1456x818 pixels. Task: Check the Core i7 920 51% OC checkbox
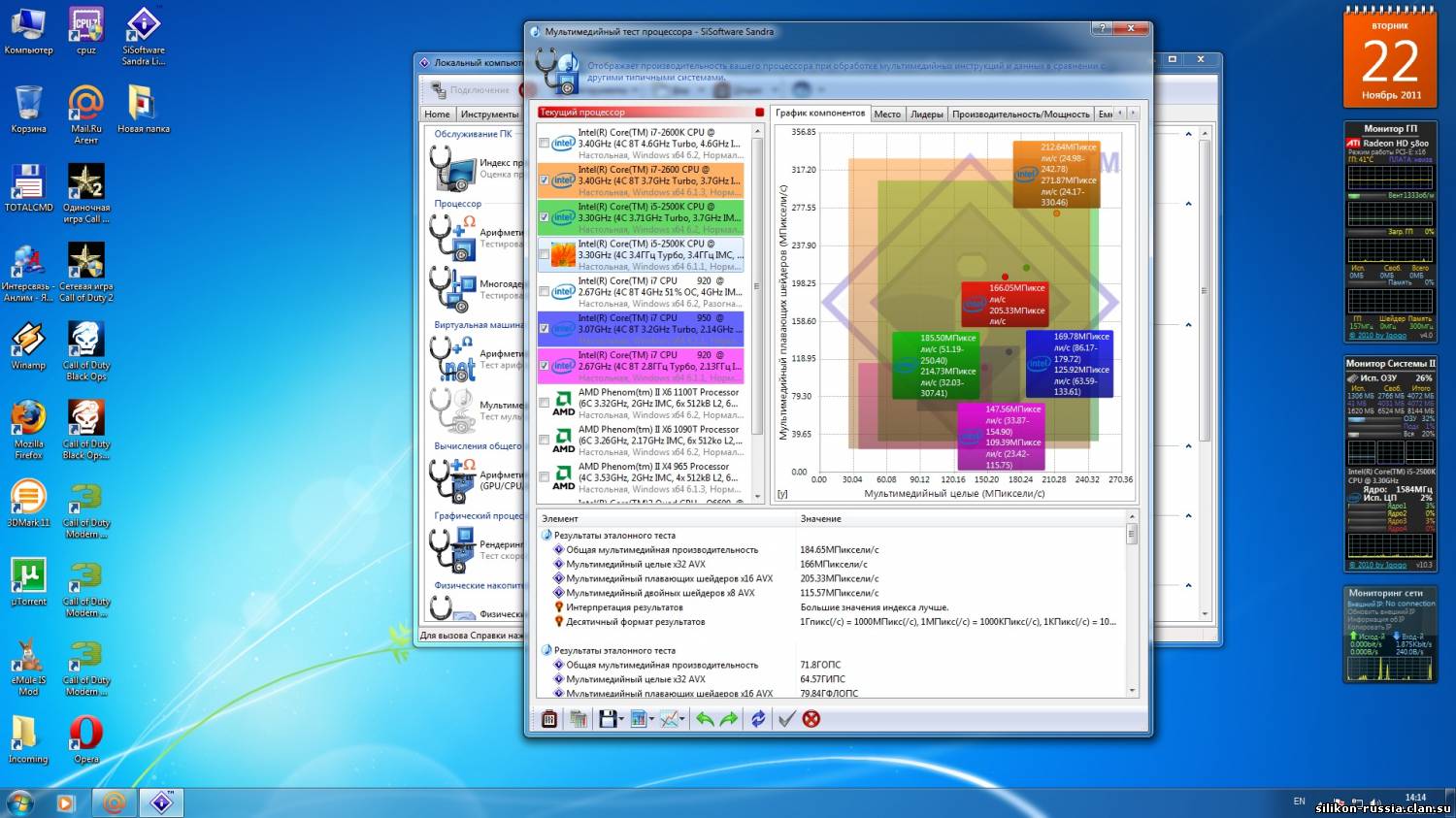[x=544, y=291]
